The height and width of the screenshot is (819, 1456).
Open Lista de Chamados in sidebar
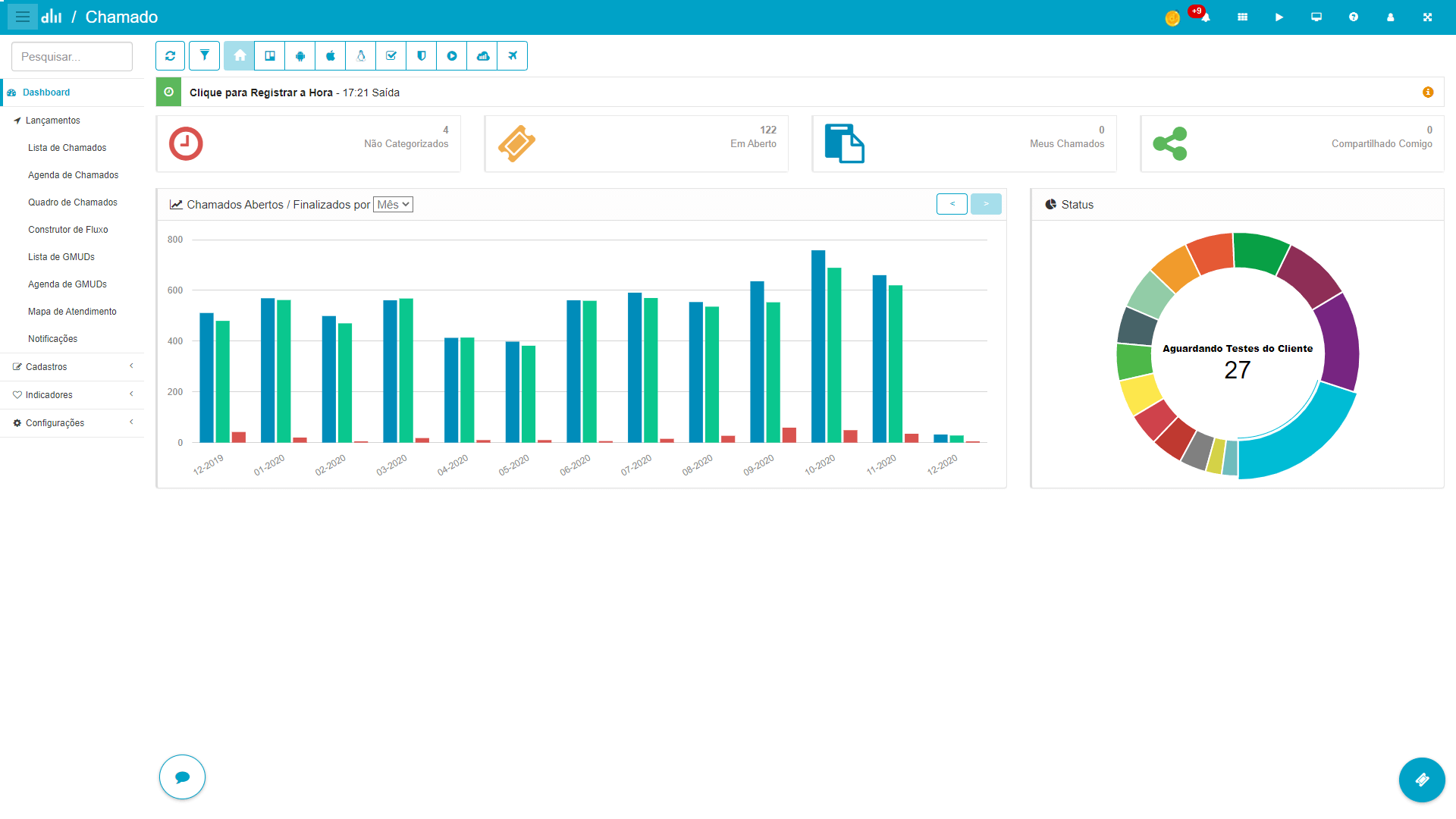point(67,148)
